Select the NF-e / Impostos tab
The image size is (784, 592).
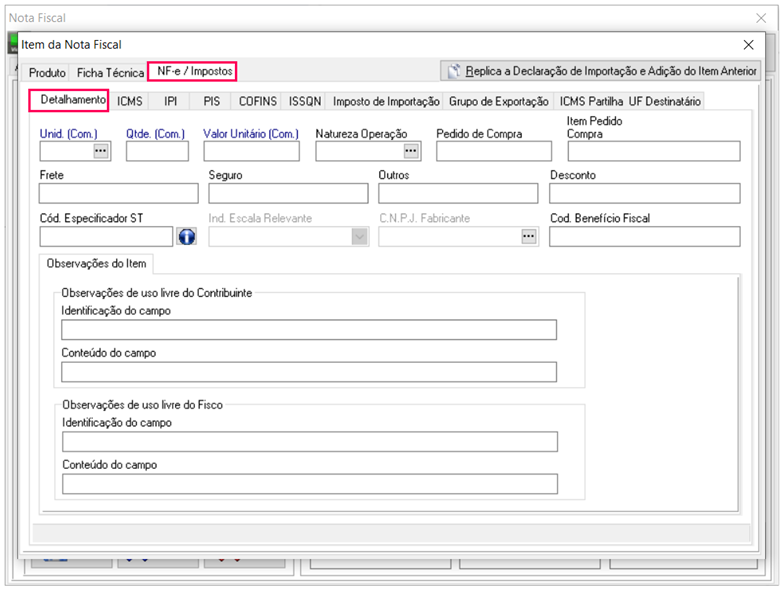pyautogui.click(x=193, y=72)
